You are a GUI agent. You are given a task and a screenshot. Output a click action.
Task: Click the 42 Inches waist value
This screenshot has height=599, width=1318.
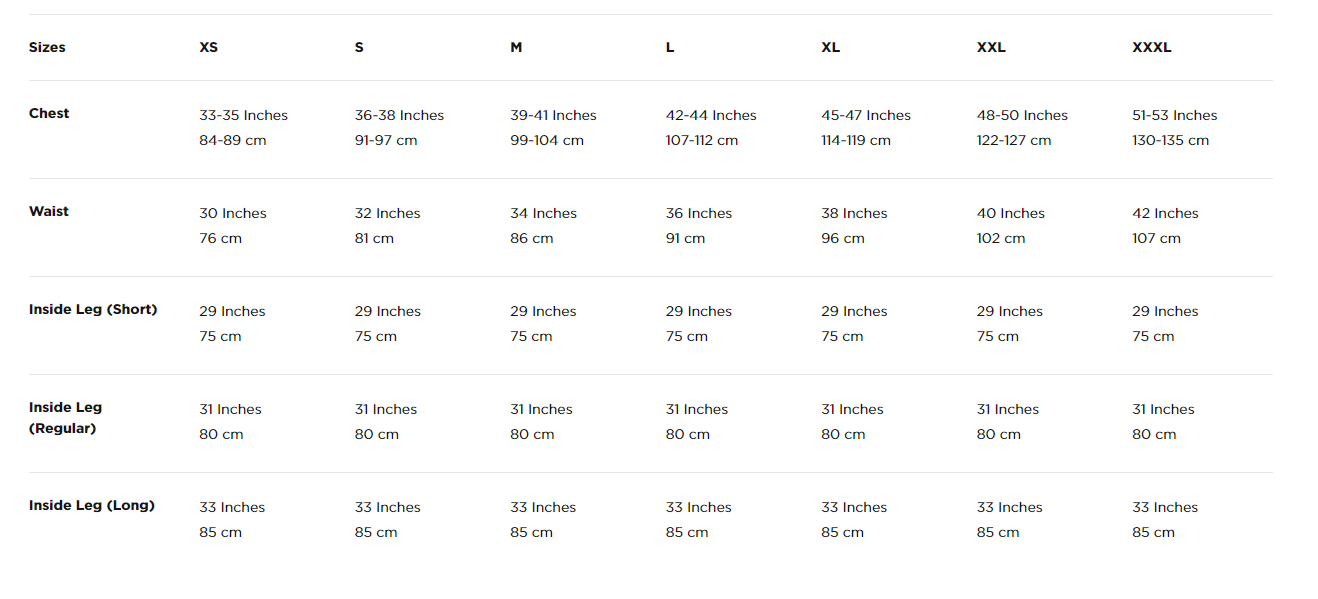click(x=1165, y=213)
